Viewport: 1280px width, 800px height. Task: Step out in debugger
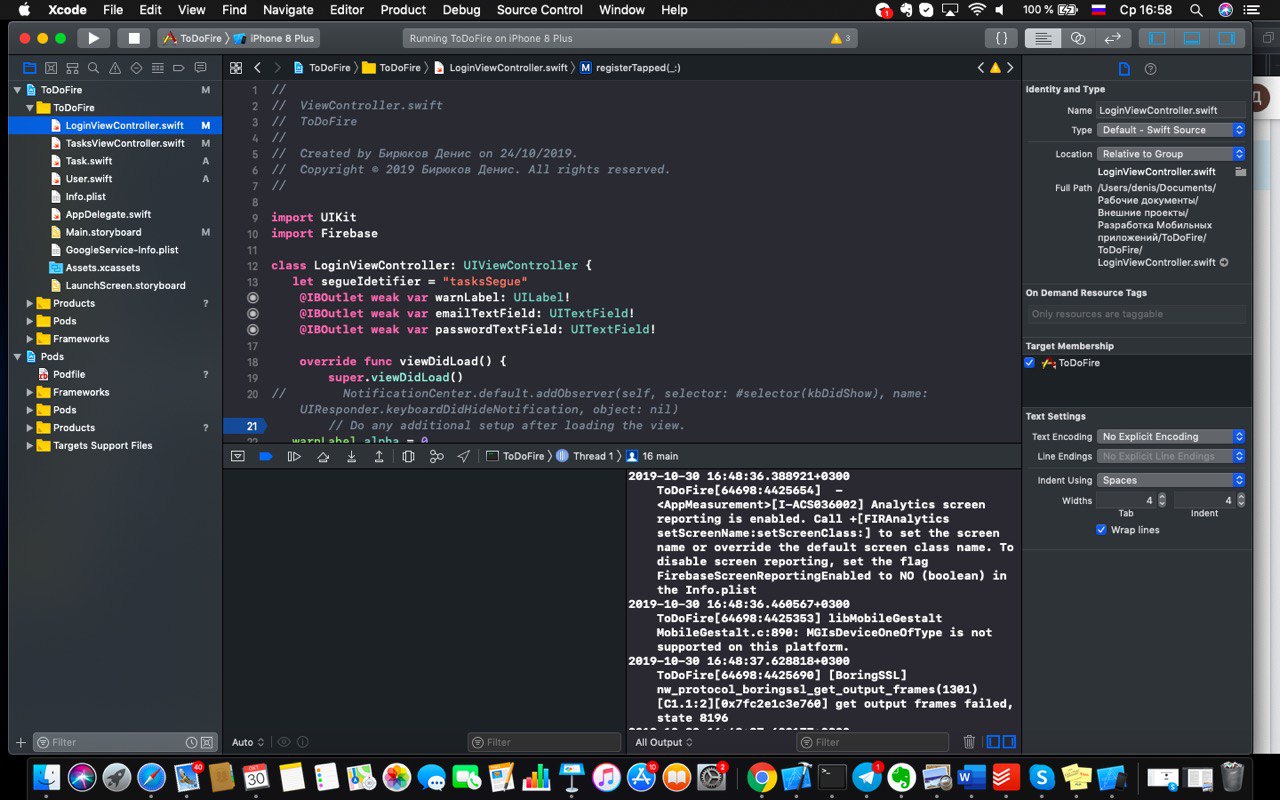click(379, 456)
